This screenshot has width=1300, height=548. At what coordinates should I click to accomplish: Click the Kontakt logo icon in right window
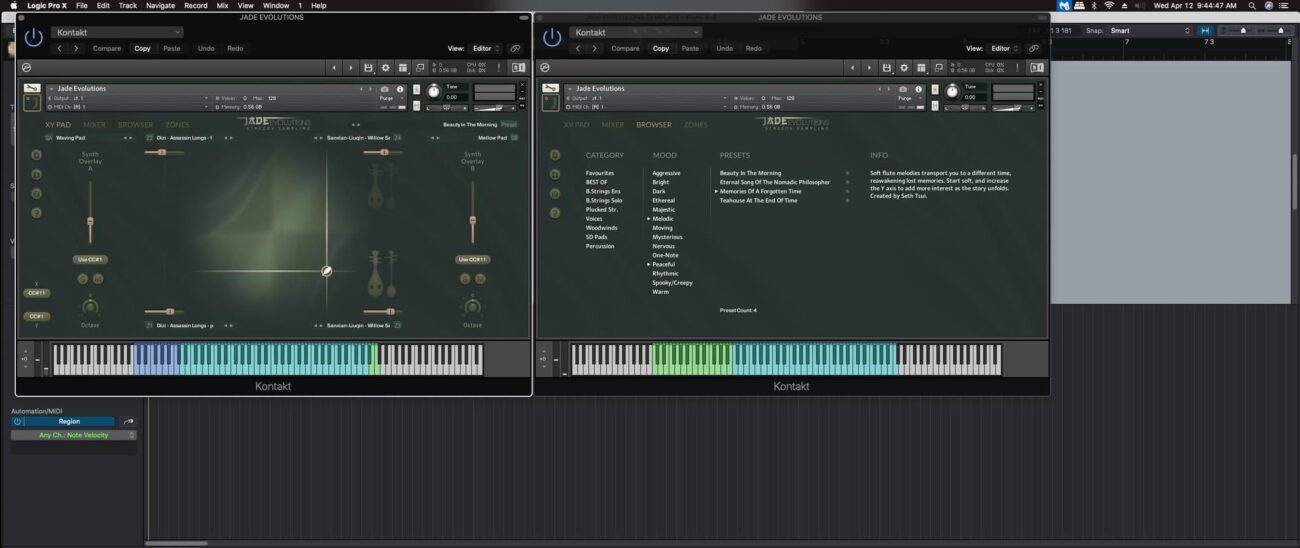[x=545, y=67]
